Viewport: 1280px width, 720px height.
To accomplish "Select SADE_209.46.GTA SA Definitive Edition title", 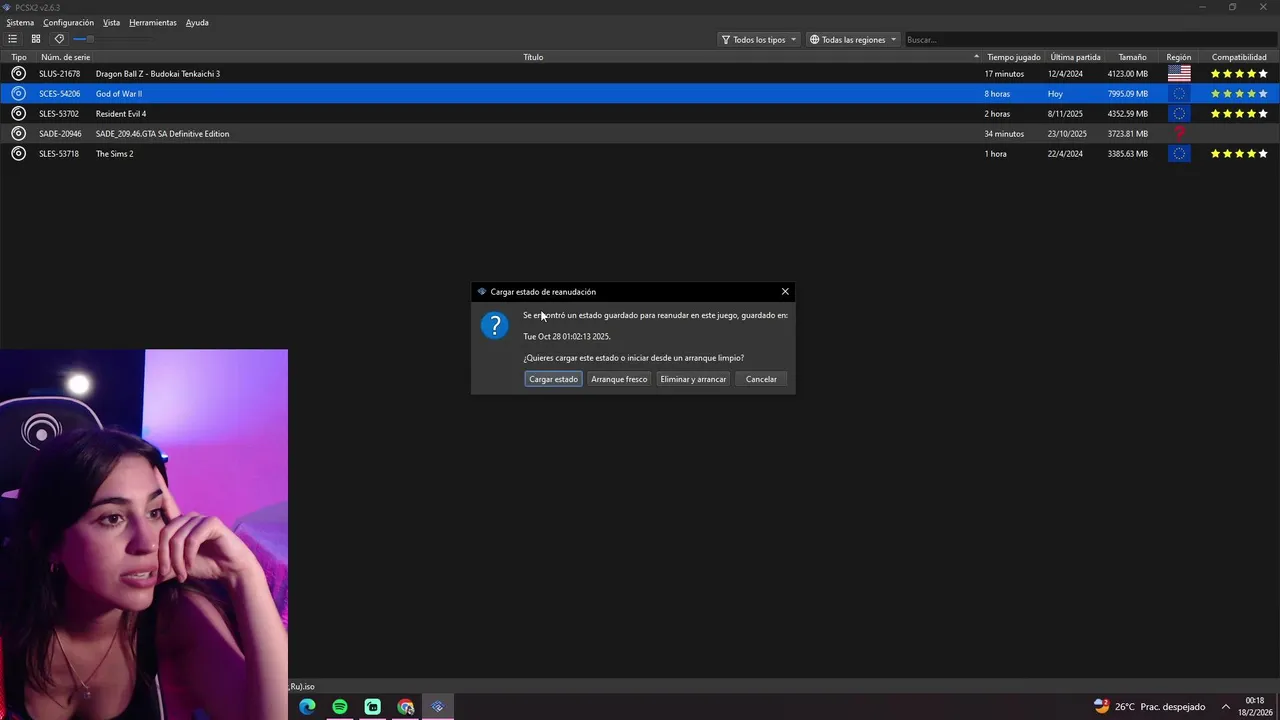I will pos(162,134).
